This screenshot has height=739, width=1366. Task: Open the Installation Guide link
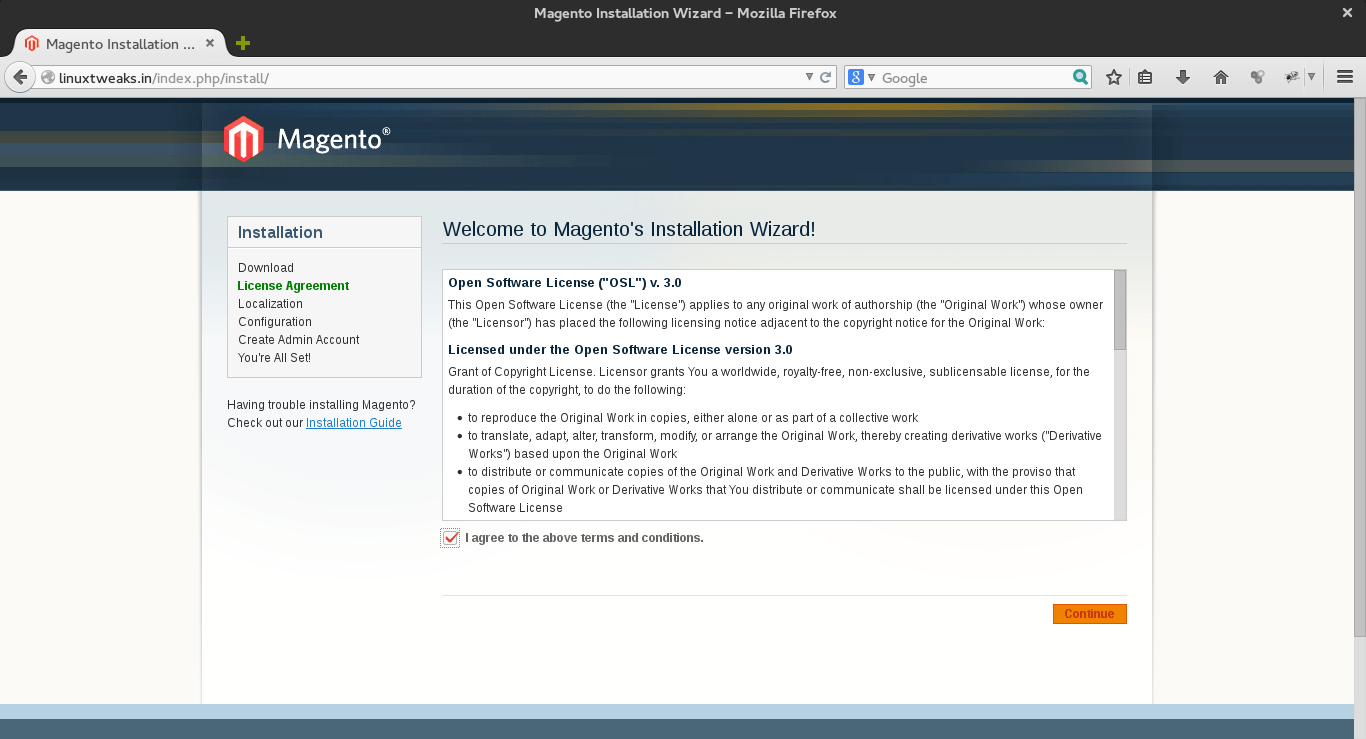354,423
